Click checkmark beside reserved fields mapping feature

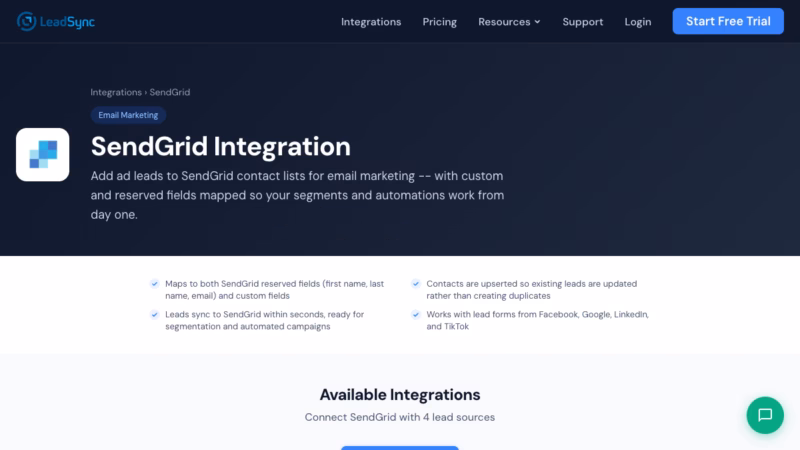point(155,284)
